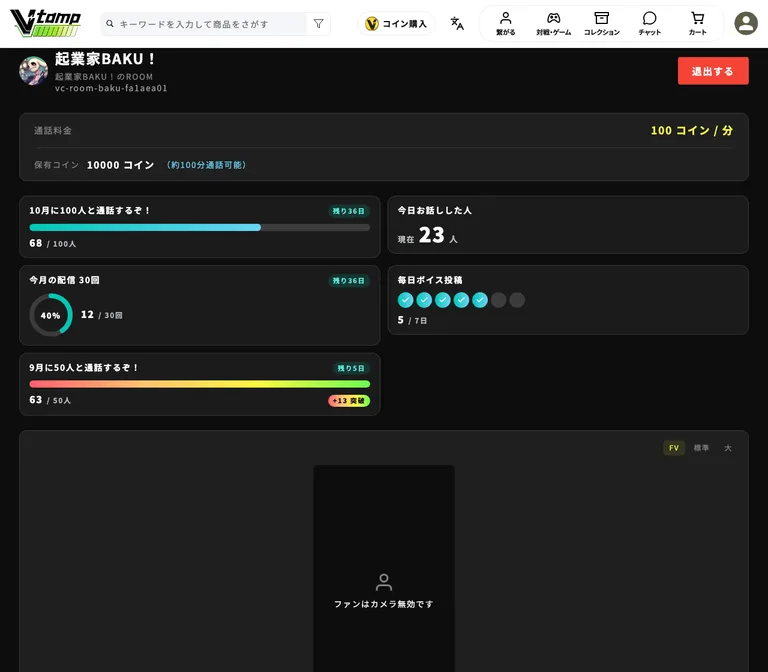The image size is (768, 672).
Task: Click the 5 / 7日 count
Action: tap(412, 320)
